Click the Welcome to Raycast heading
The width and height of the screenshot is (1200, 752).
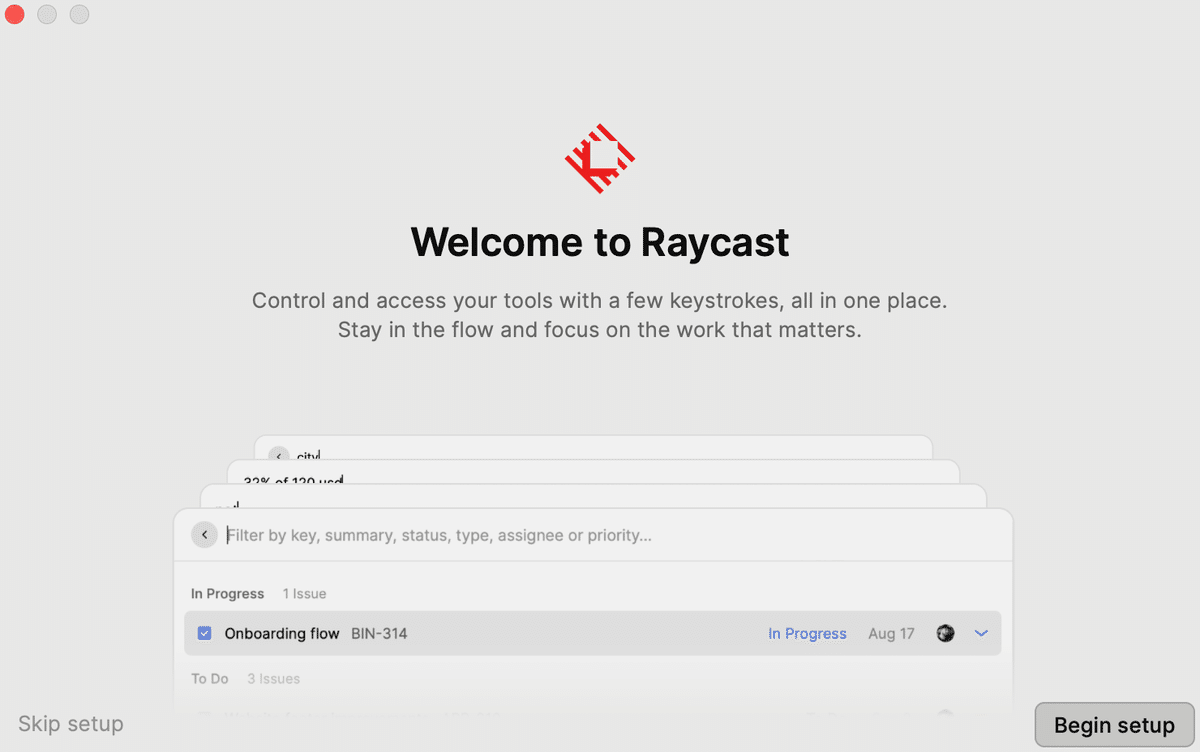click(600, 242)
